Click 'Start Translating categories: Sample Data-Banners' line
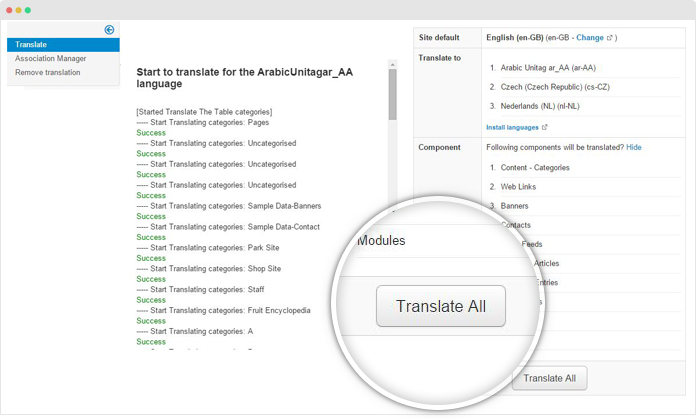The width and height of the screenshot is (696, 419). 229,206
